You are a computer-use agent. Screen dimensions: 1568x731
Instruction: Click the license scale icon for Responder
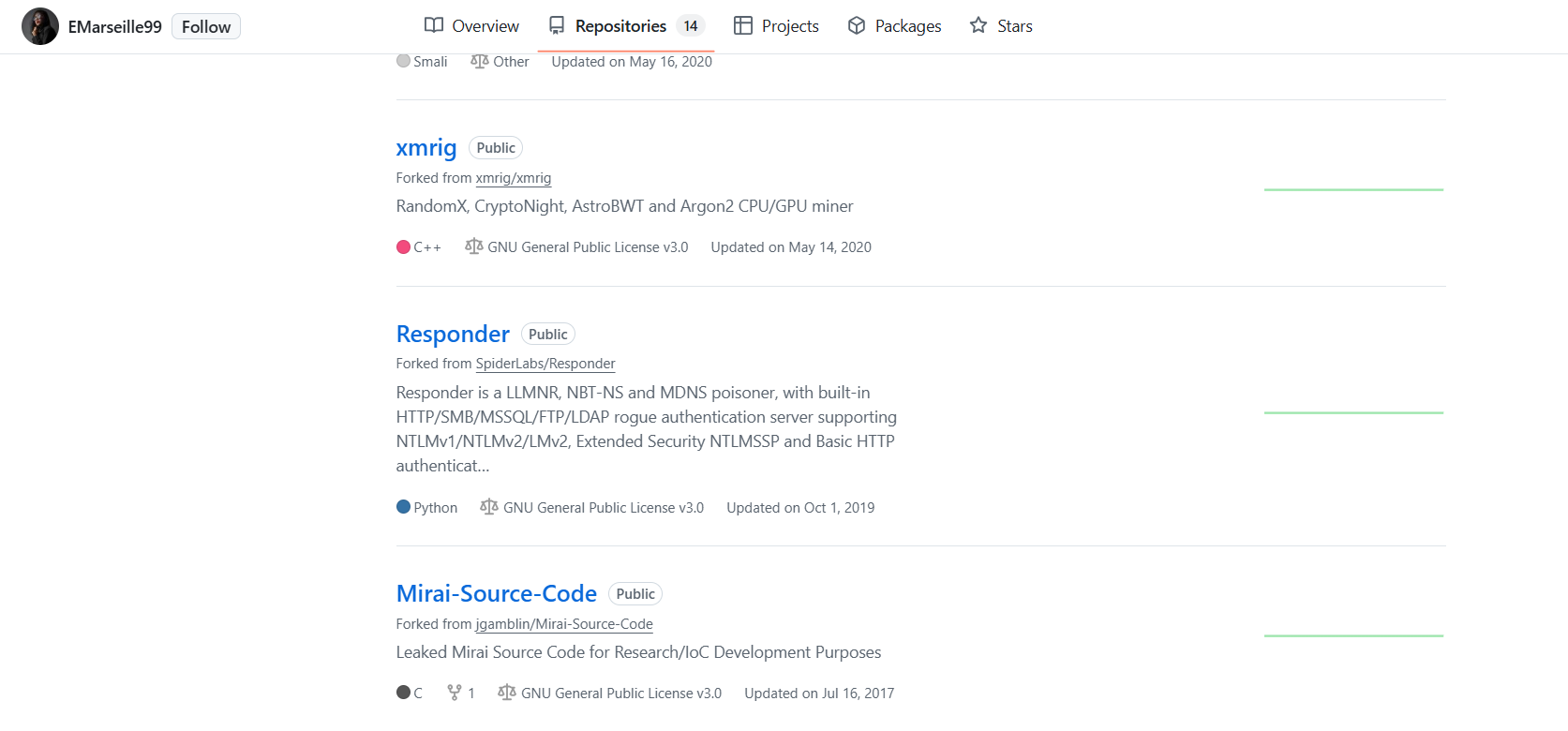489,507
